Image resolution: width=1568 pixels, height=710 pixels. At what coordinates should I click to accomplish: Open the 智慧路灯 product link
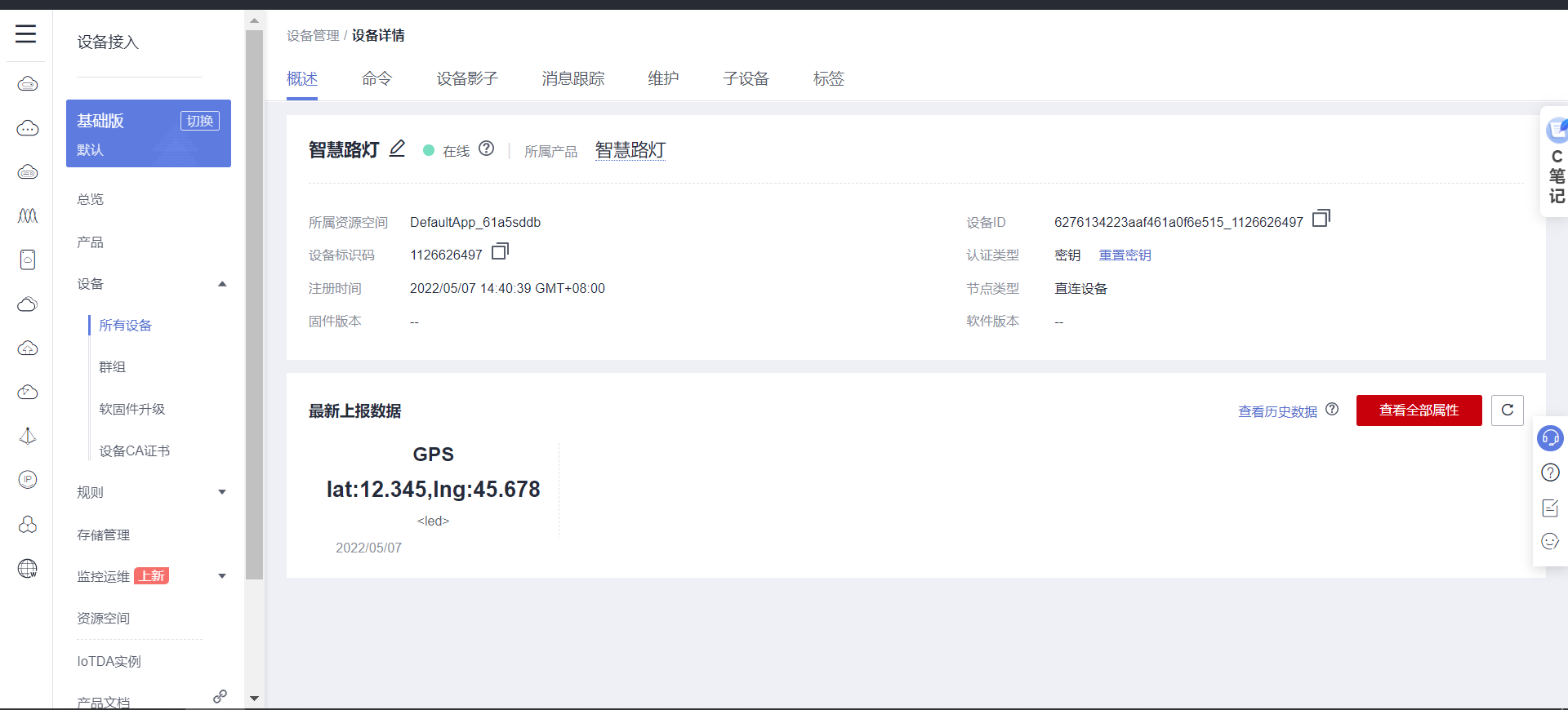630,150
